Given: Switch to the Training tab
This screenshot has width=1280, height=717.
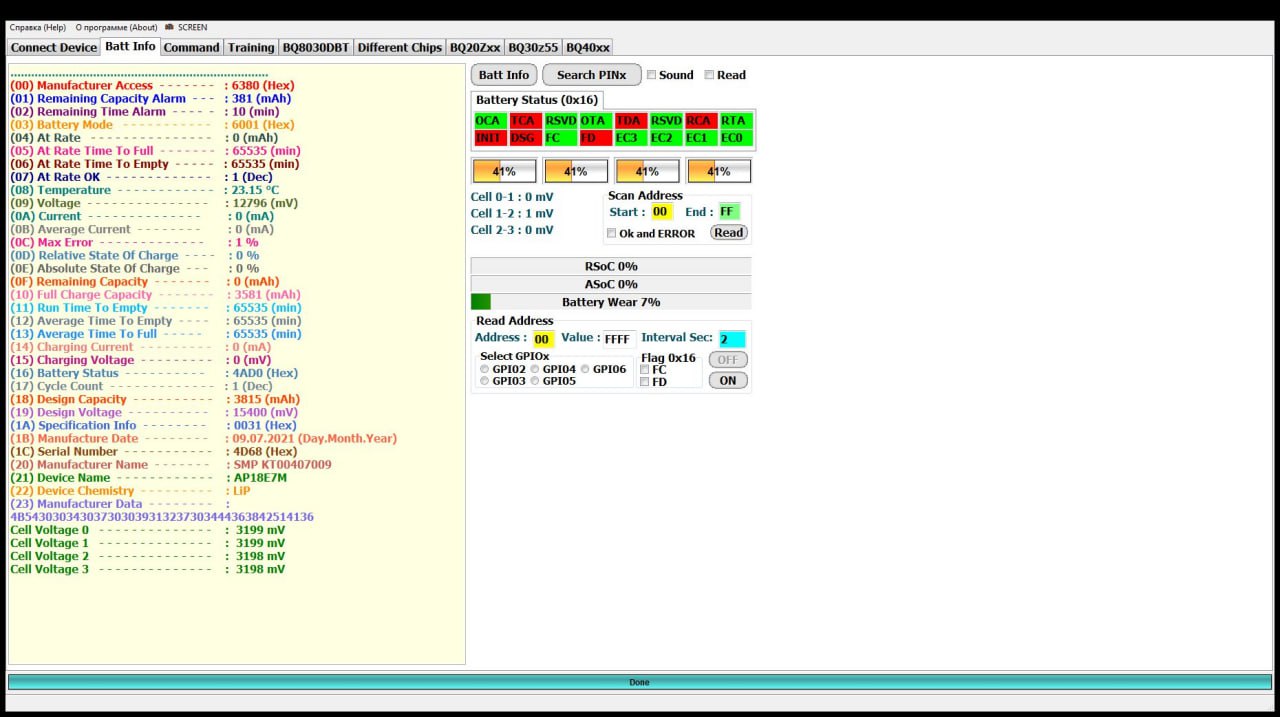Looking at the screenshot, I should tap(251, 47).
